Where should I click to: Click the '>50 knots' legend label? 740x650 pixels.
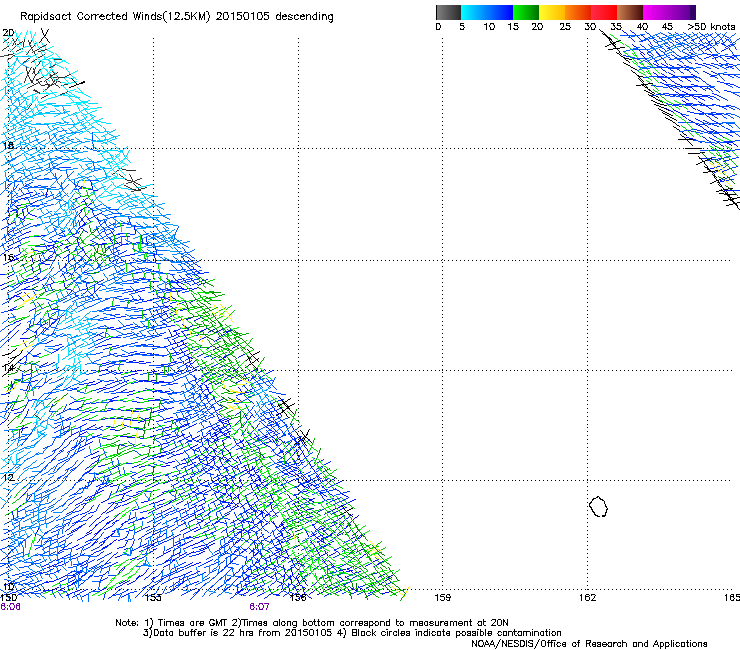coord(711,27)
